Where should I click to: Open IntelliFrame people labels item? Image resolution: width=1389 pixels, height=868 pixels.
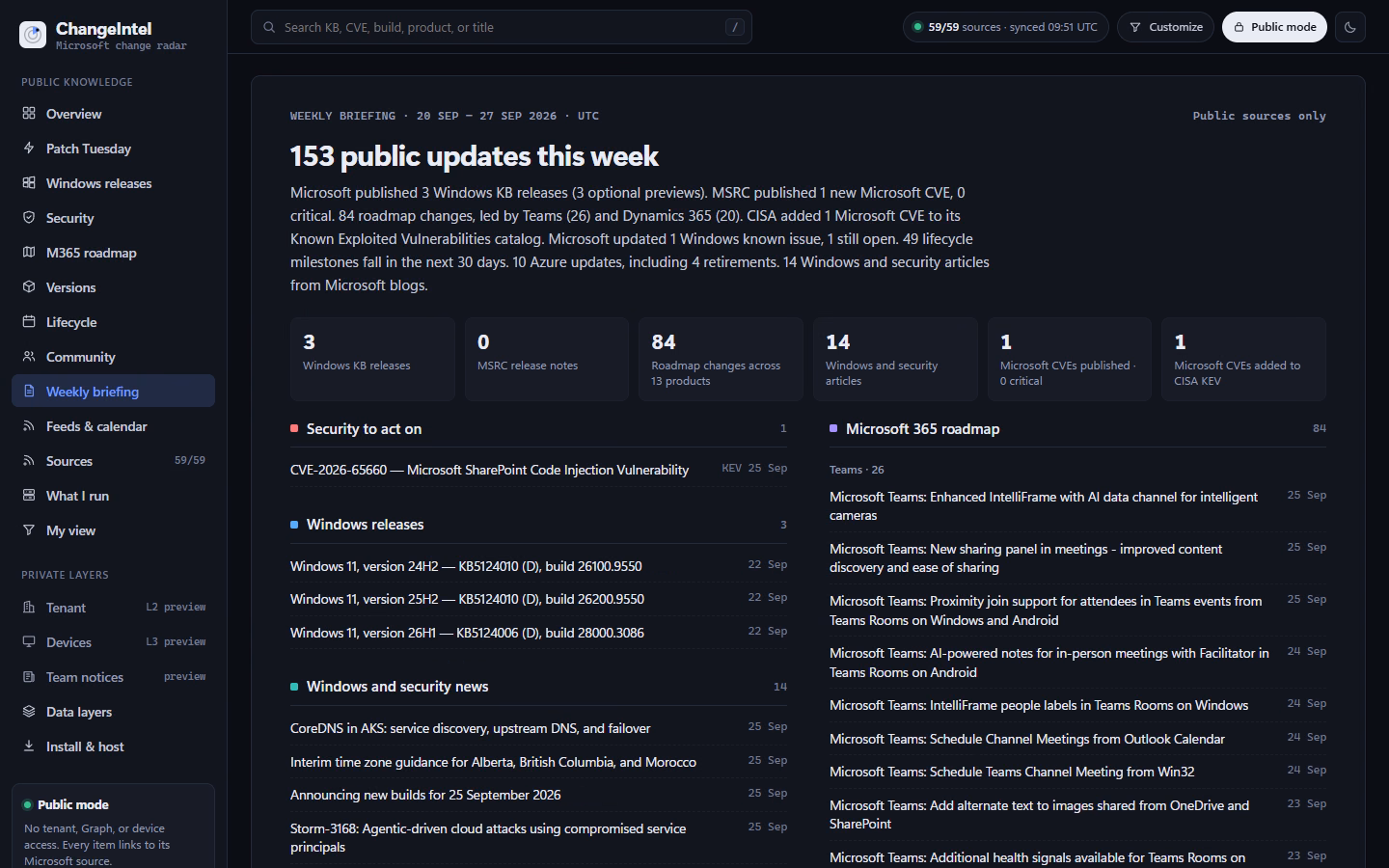click(1077, 705)
